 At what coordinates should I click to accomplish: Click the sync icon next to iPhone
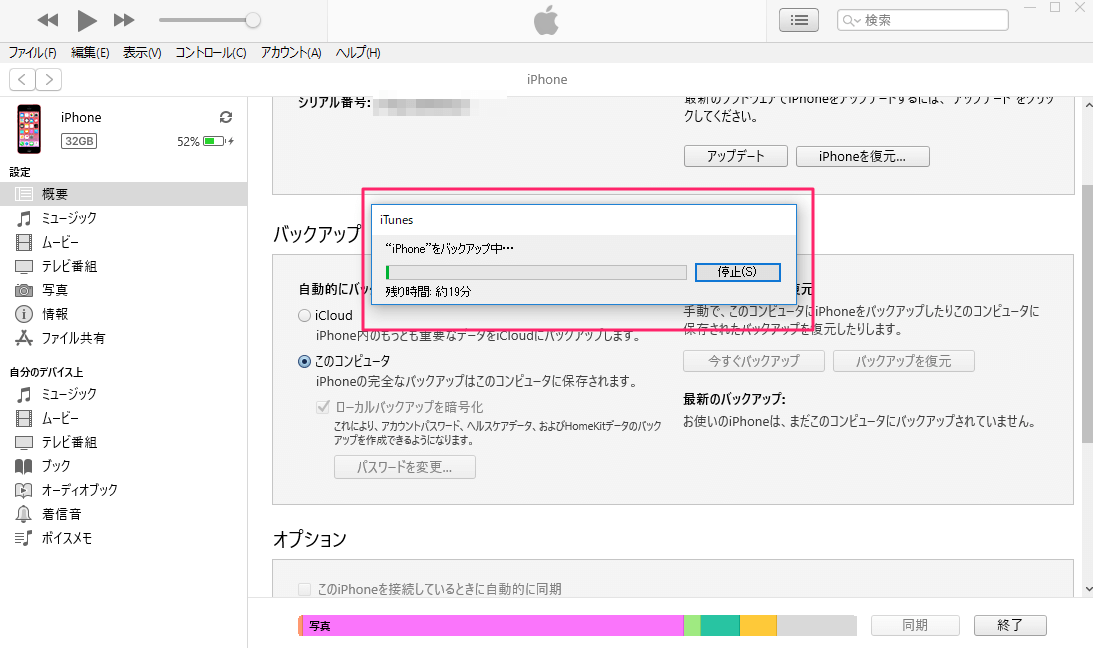point(226,117)
